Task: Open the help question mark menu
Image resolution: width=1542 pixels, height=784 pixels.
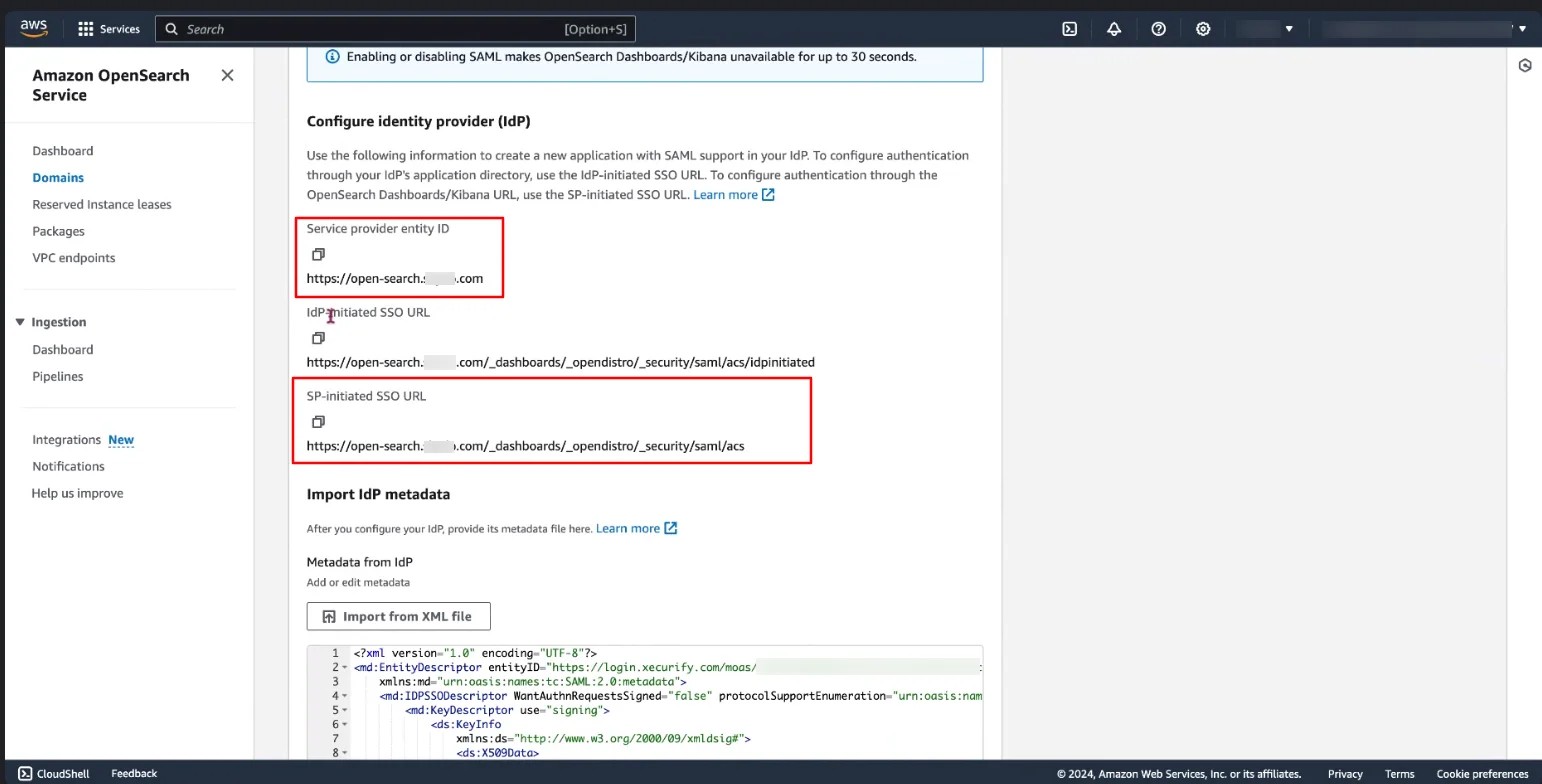Action: pyautogui.click(x=1158, y=29)
